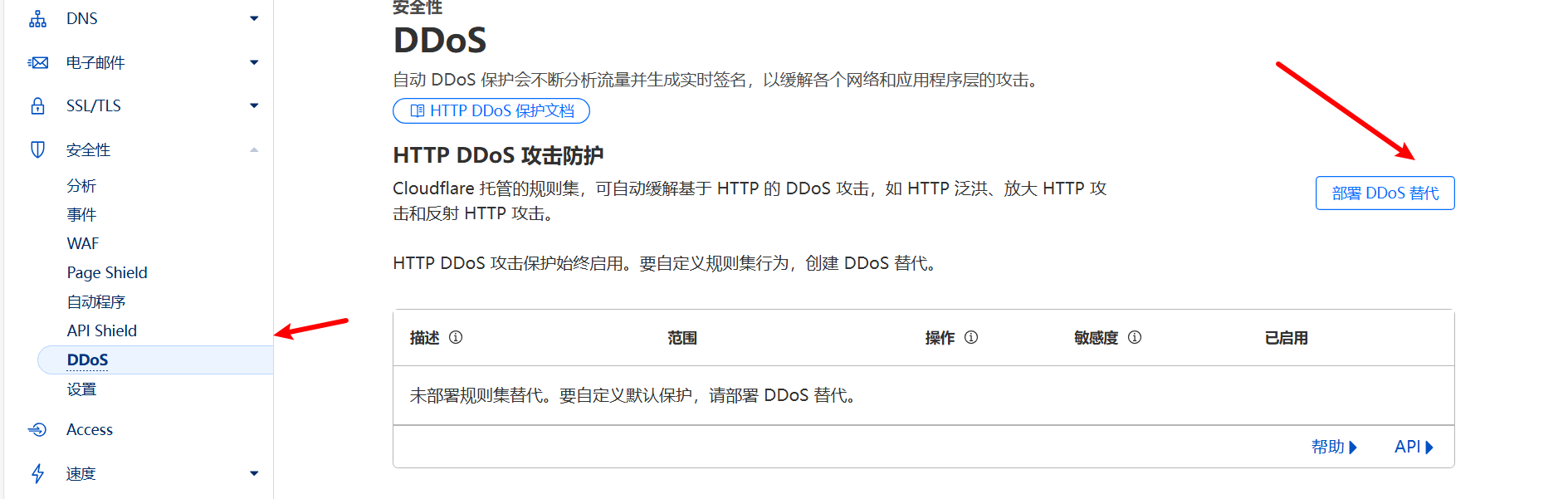This screenshot has width=1568, height=499.
Task: Open the API Shield page
Action: (x=102, y=330)
